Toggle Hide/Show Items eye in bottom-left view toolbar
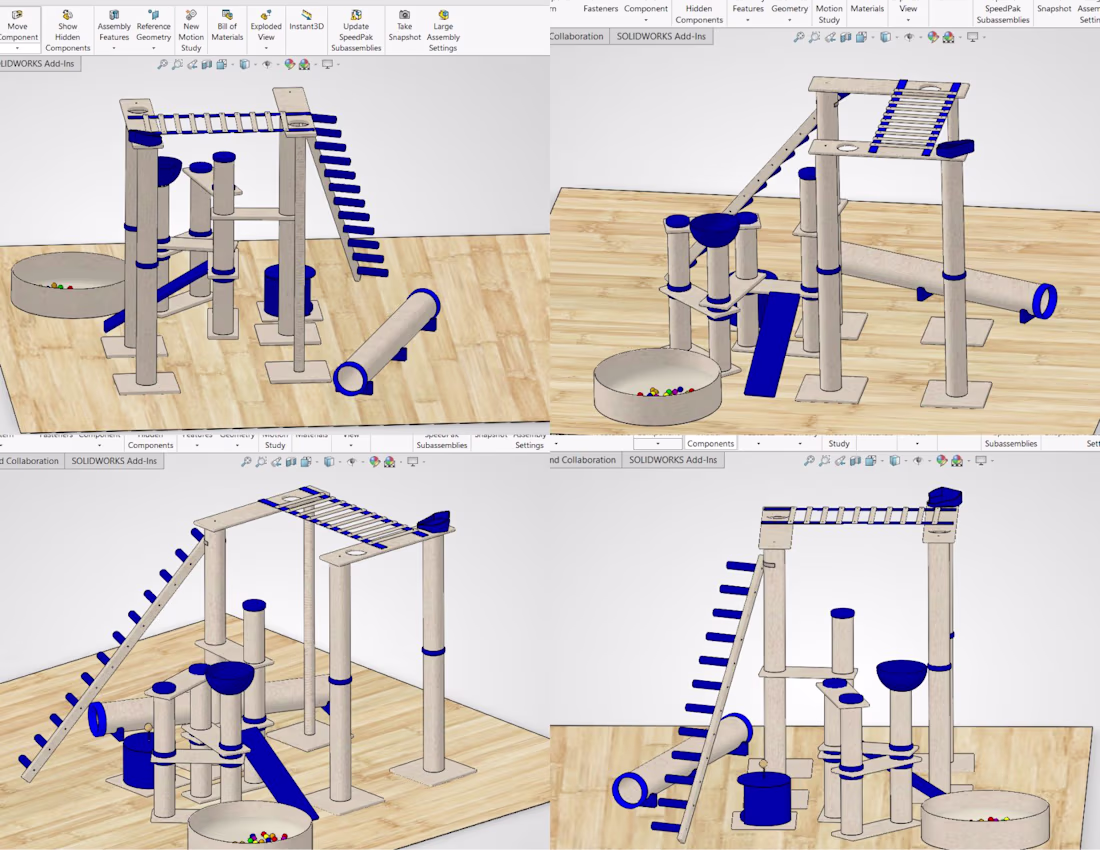Screen dimensions: 1100x850 [x=352, y=461]
